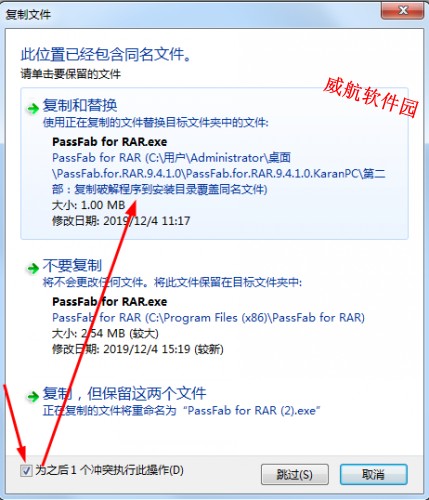
Task: Click the 大小: 1.00 MB detail line
Action: point(89,205)
